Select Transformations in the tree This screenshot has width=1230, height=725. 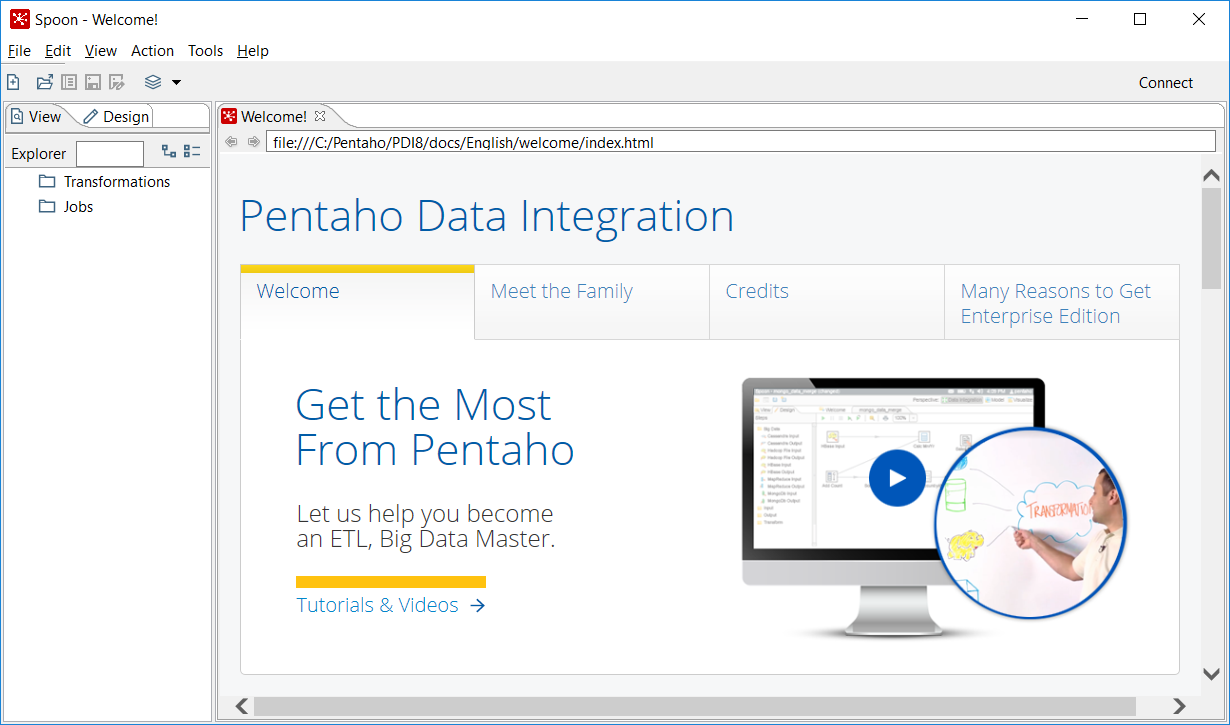coord(117,181)
